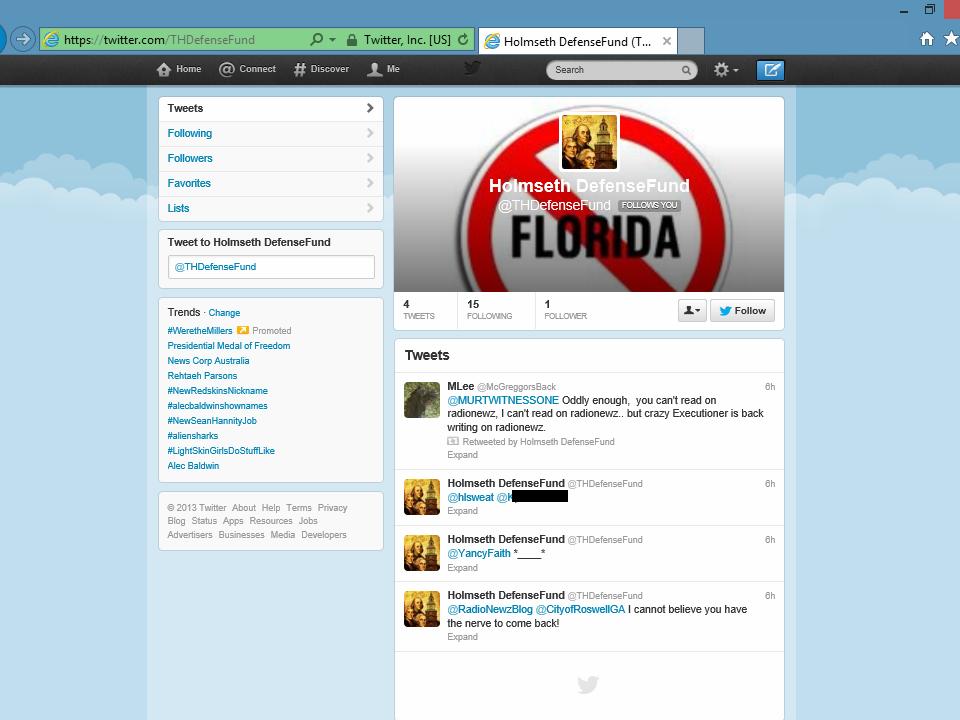Refresh the page in address bar

tap(463, 40)
